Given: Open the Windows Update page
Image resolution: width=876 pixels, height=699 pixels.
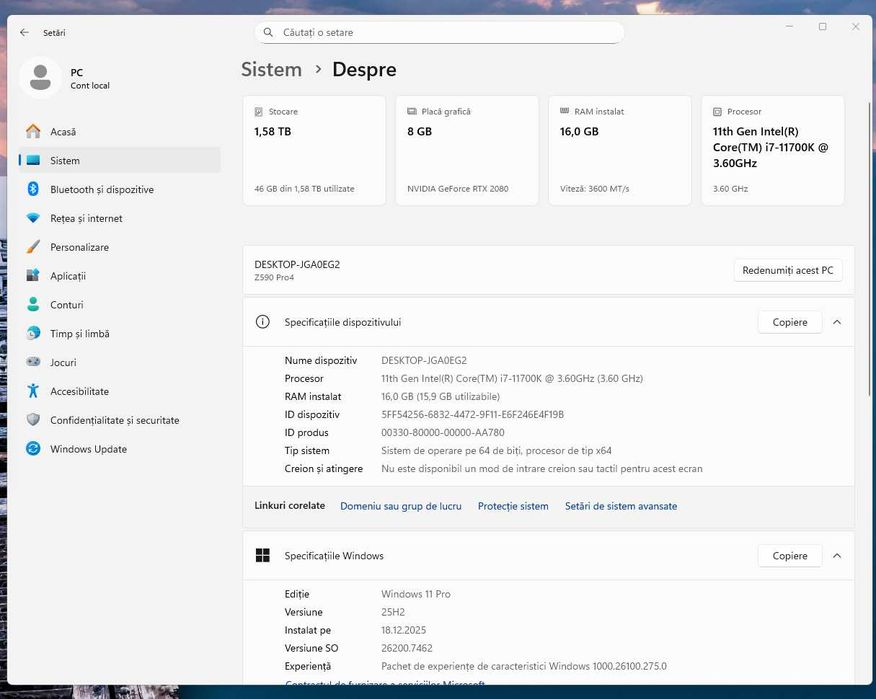Looking at the screenshot, I should pyautogui.click(x=120, y=449).
